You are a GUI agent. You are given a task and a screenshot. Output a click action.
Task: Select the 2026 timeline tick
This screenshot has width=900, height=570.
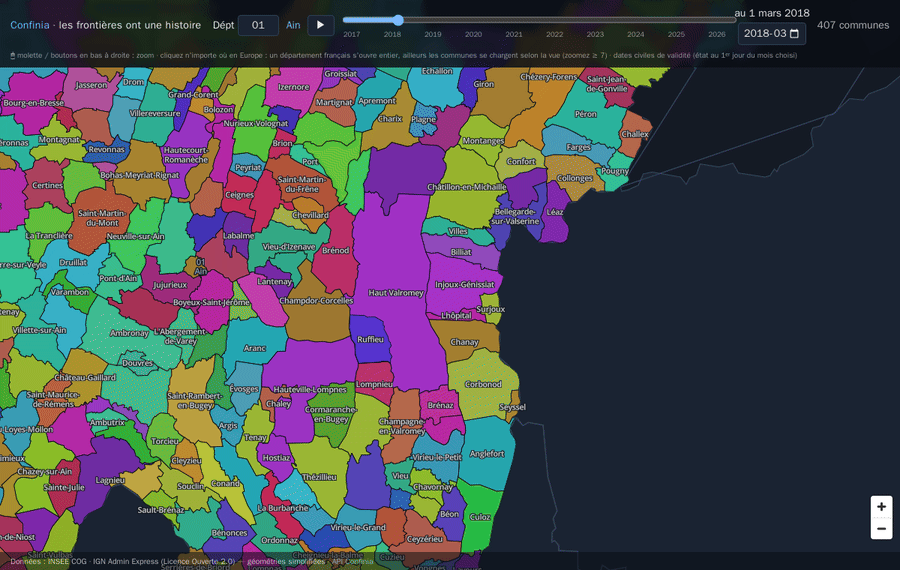click(x=716, y=34)
